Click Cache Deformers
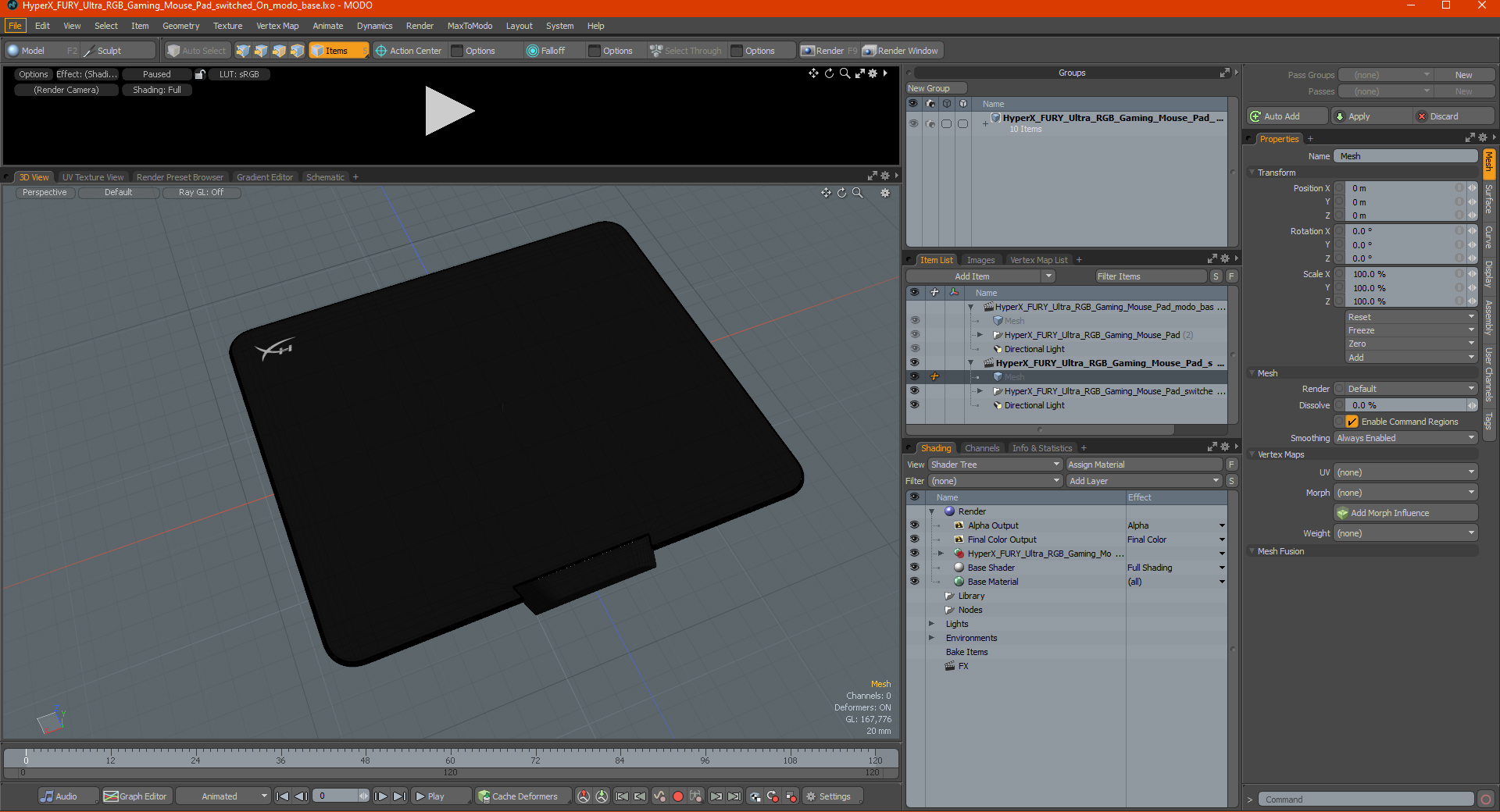The width and height of the screenshot is (1500, 812). [x=523, y=796]
